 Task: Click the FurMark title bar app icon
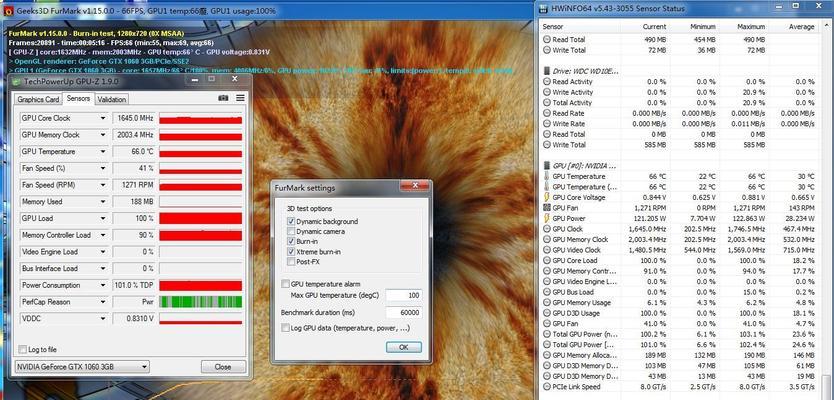point(9,10)
